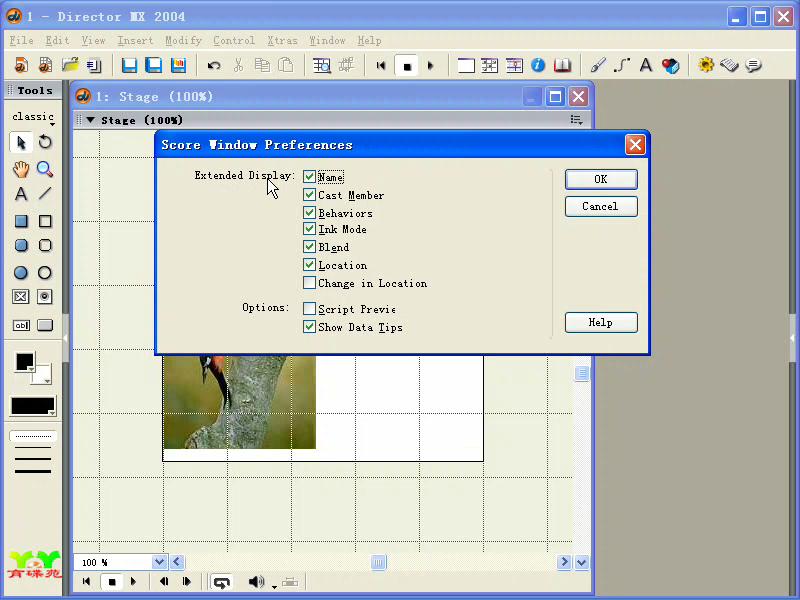The image size is (800, 600).
Task: Click Step Forward on Stage controls
Action: tap(186, 582)
